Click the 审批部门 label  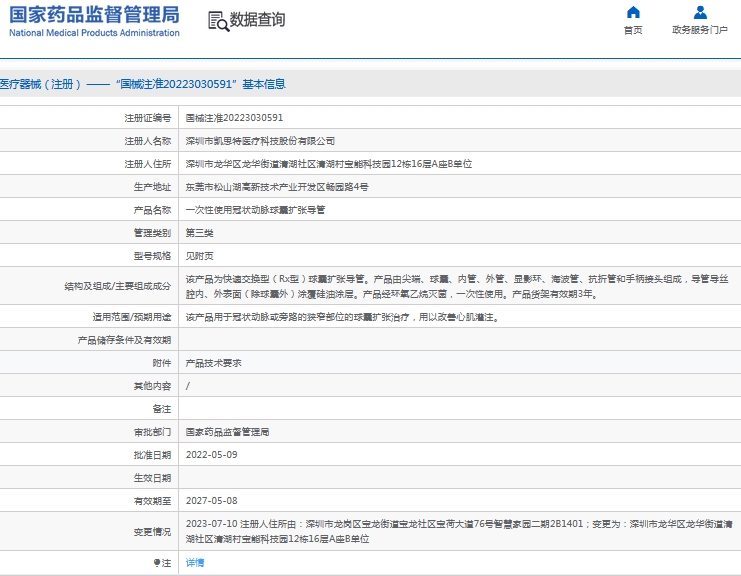coord(152,432)
